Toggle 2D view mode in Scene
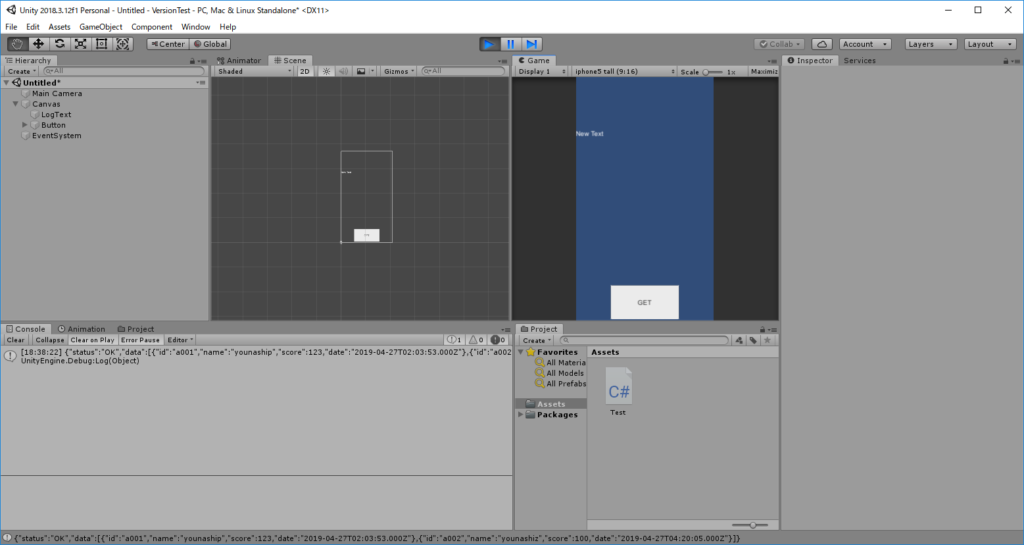The width and height of the screenshot is (1024, 545). pos(305,72)
